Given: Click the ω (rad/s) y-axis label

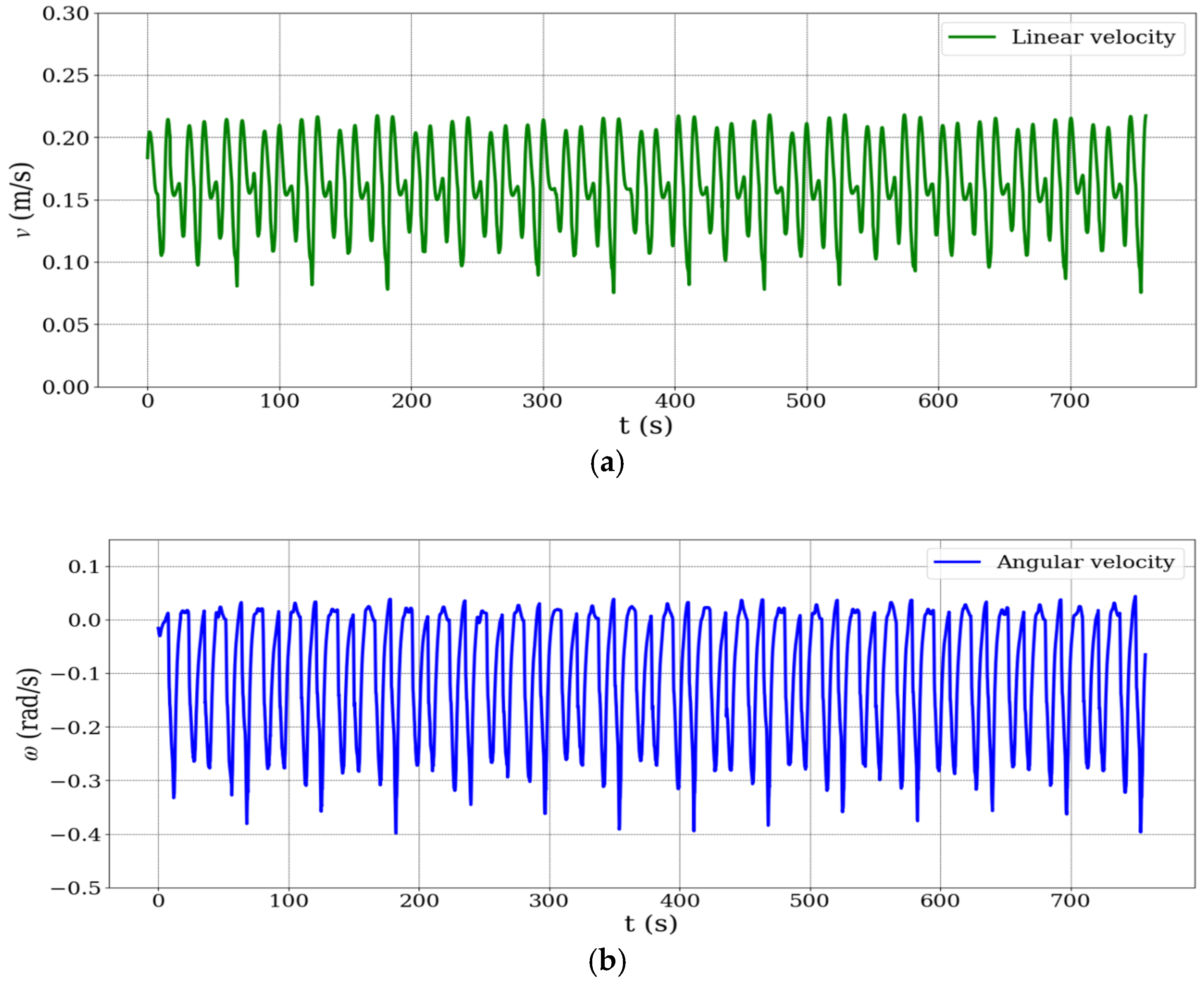Looking at the screenshot, I should point(29,714).
